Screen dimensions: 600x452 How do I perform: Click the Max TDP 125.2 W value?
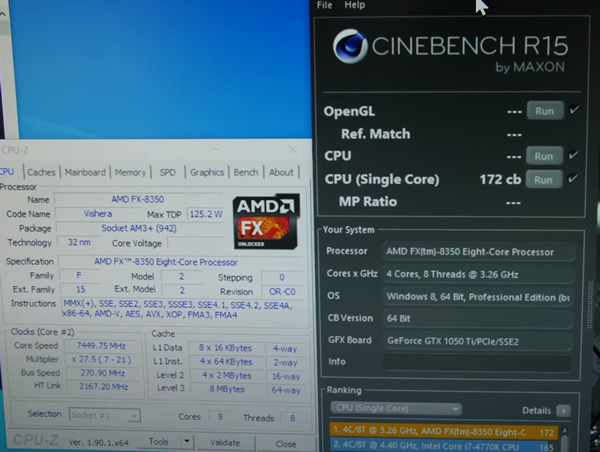206,214
